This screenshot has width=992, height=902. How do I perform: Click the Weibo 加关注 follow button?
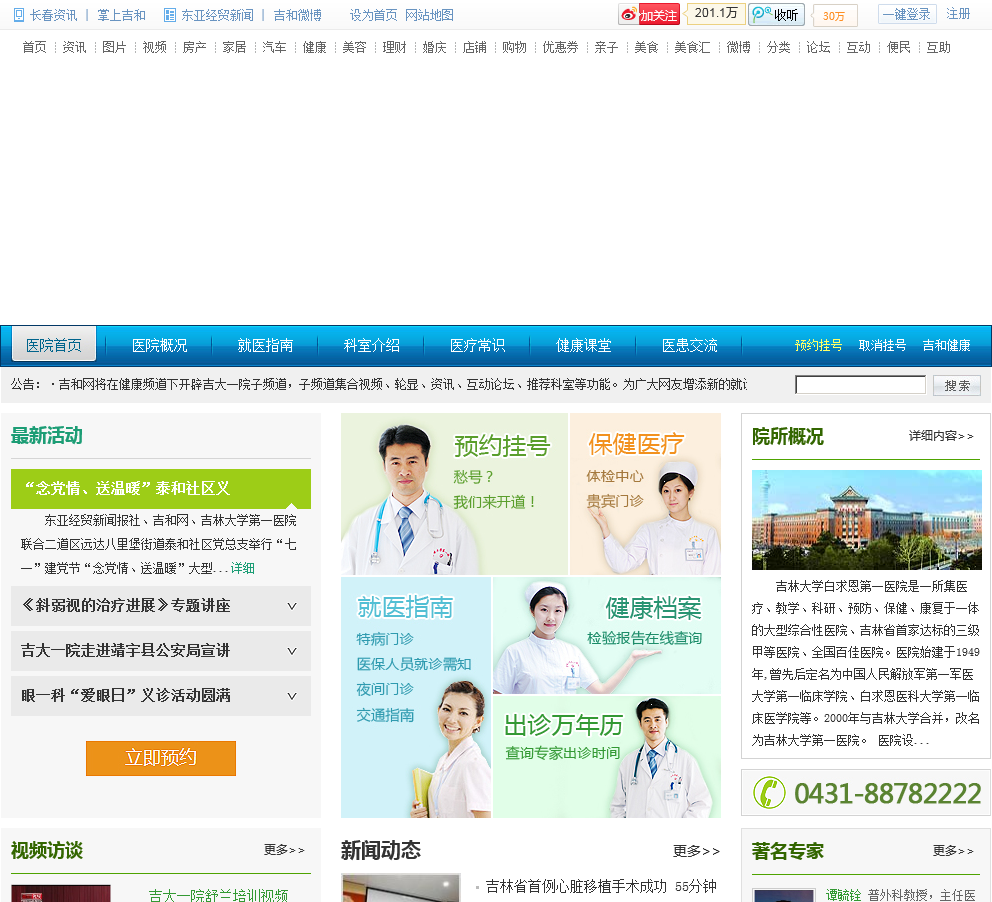point(649,15)
